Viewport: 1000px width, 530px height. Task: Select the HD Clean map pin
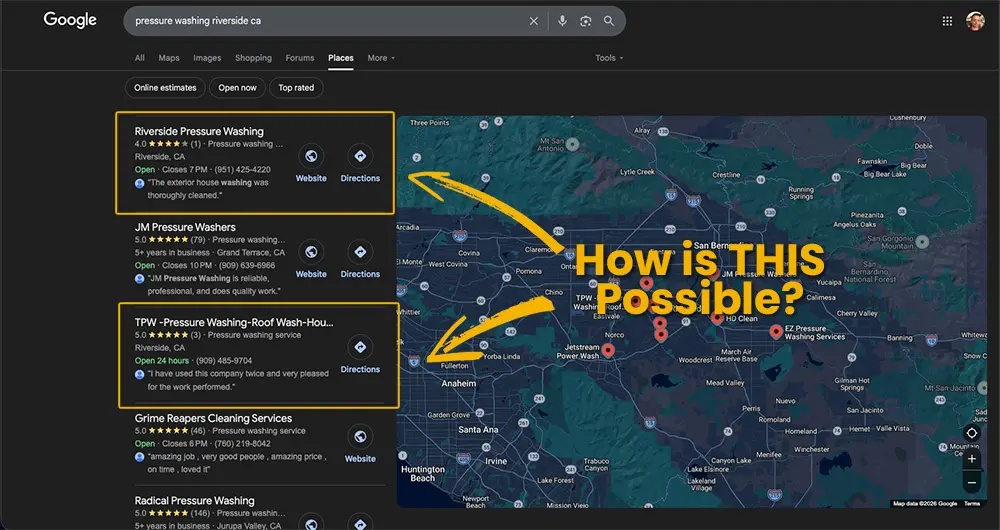click(x=717, y=318)
